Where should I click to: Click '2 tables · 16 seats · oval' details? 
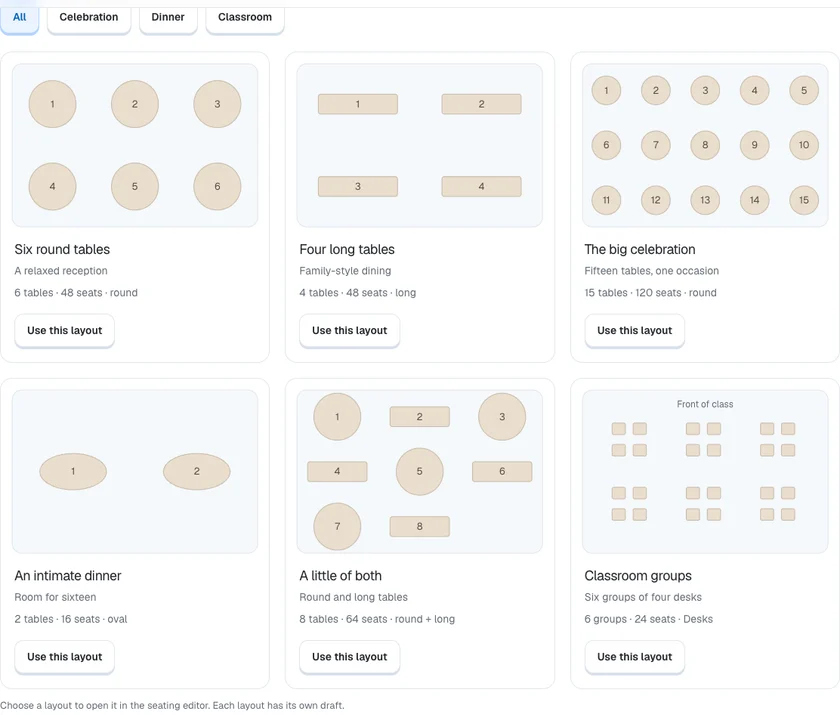pos(71,619)
